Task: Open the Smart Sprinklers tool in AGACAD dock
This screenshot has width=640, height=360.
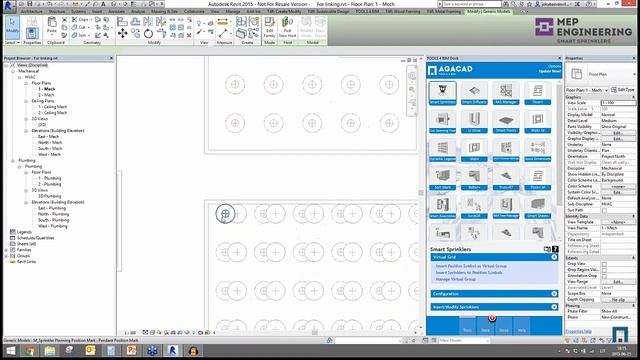Action: click(442, 93)
